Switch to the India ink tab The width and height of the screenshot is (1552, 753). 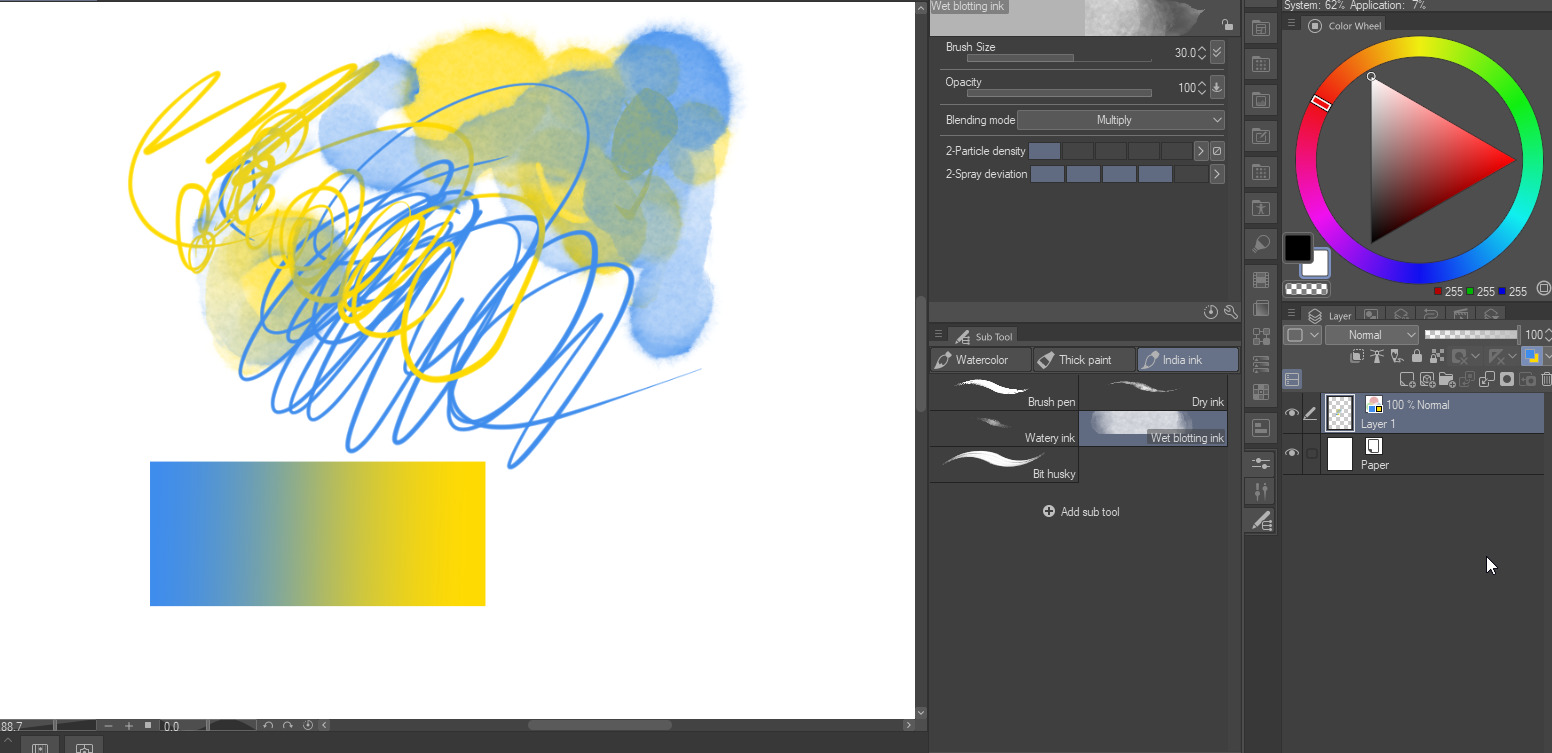(1188, 360)
